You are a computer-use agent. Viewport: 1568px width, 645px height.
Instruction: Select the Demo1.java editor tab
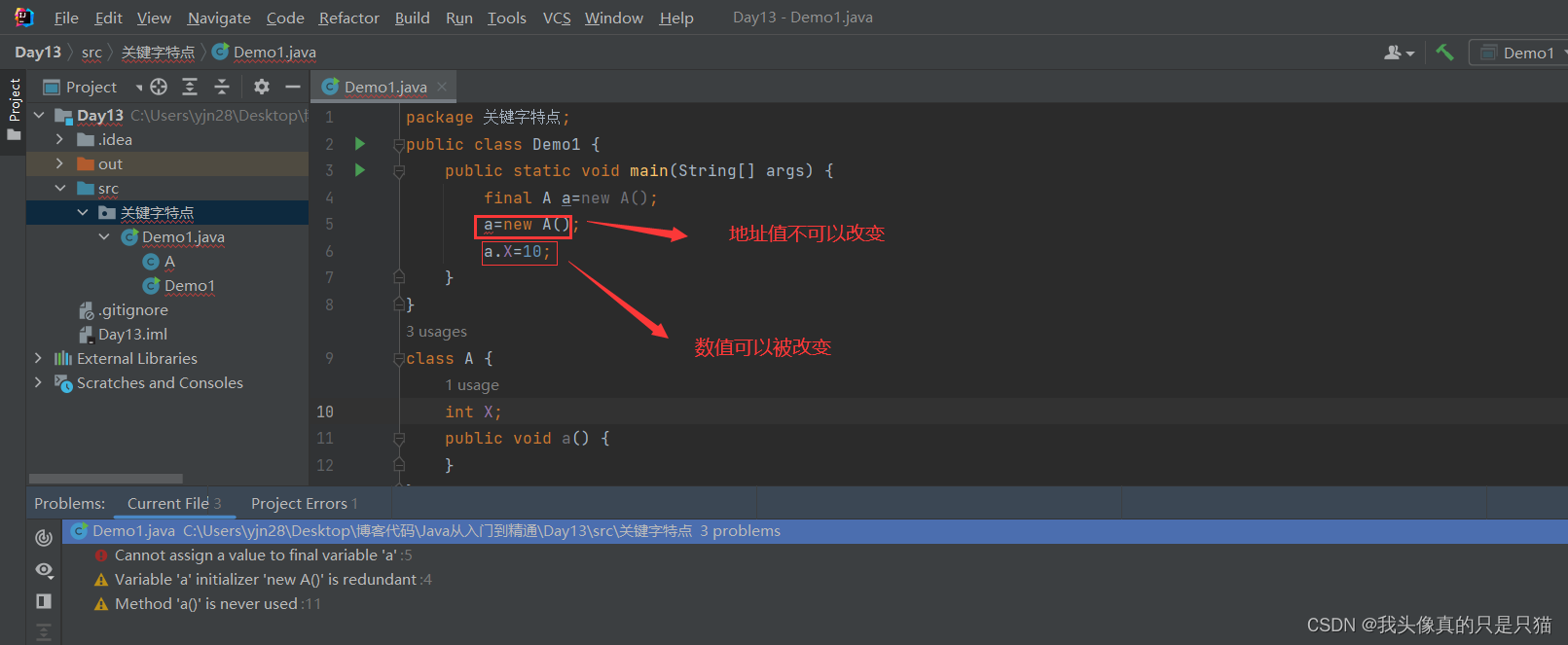pyautogui.click(x=385, y=87)
